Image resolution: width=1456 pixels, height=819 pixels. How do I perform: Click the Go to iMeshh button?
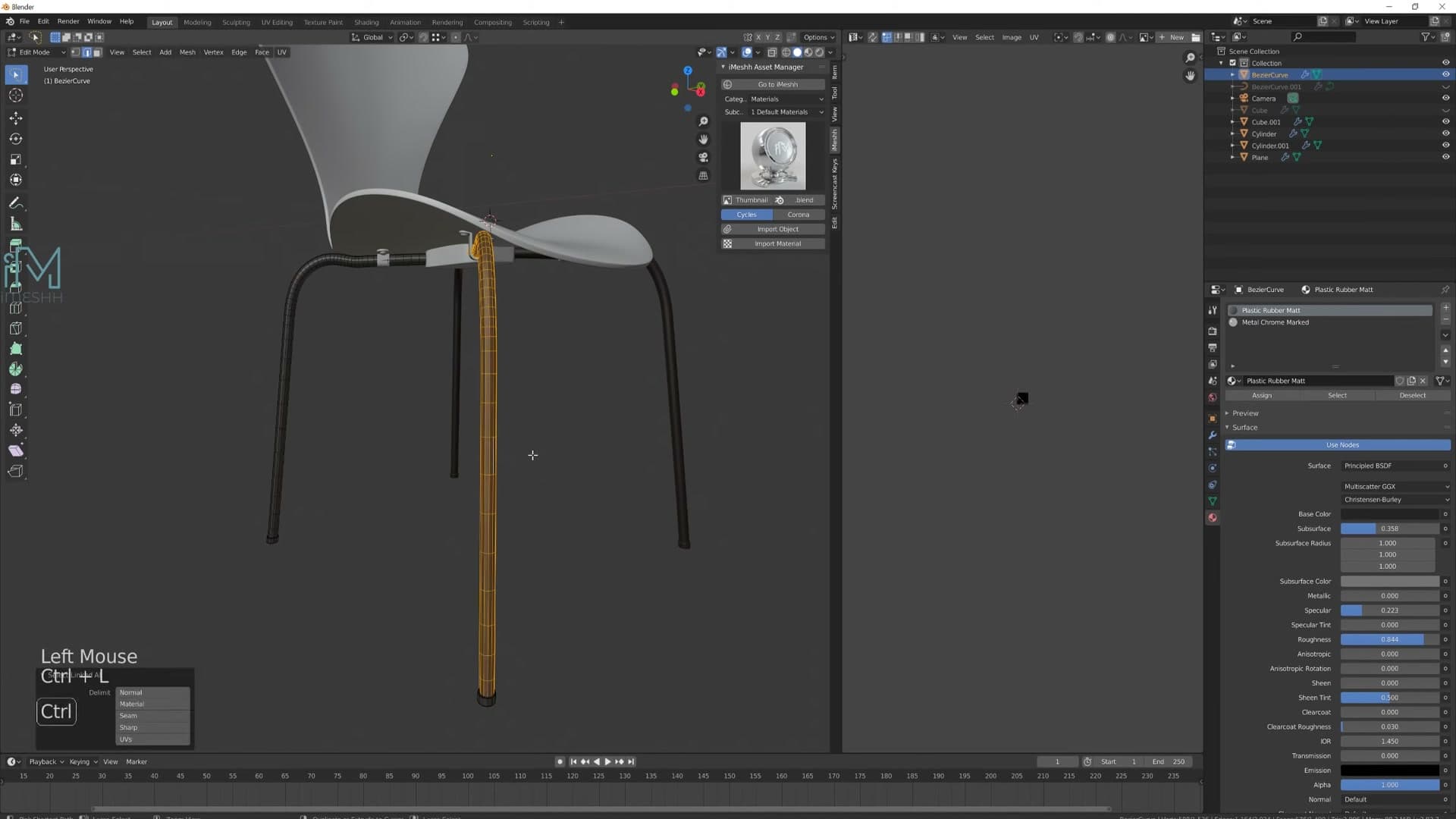point(773,84)
